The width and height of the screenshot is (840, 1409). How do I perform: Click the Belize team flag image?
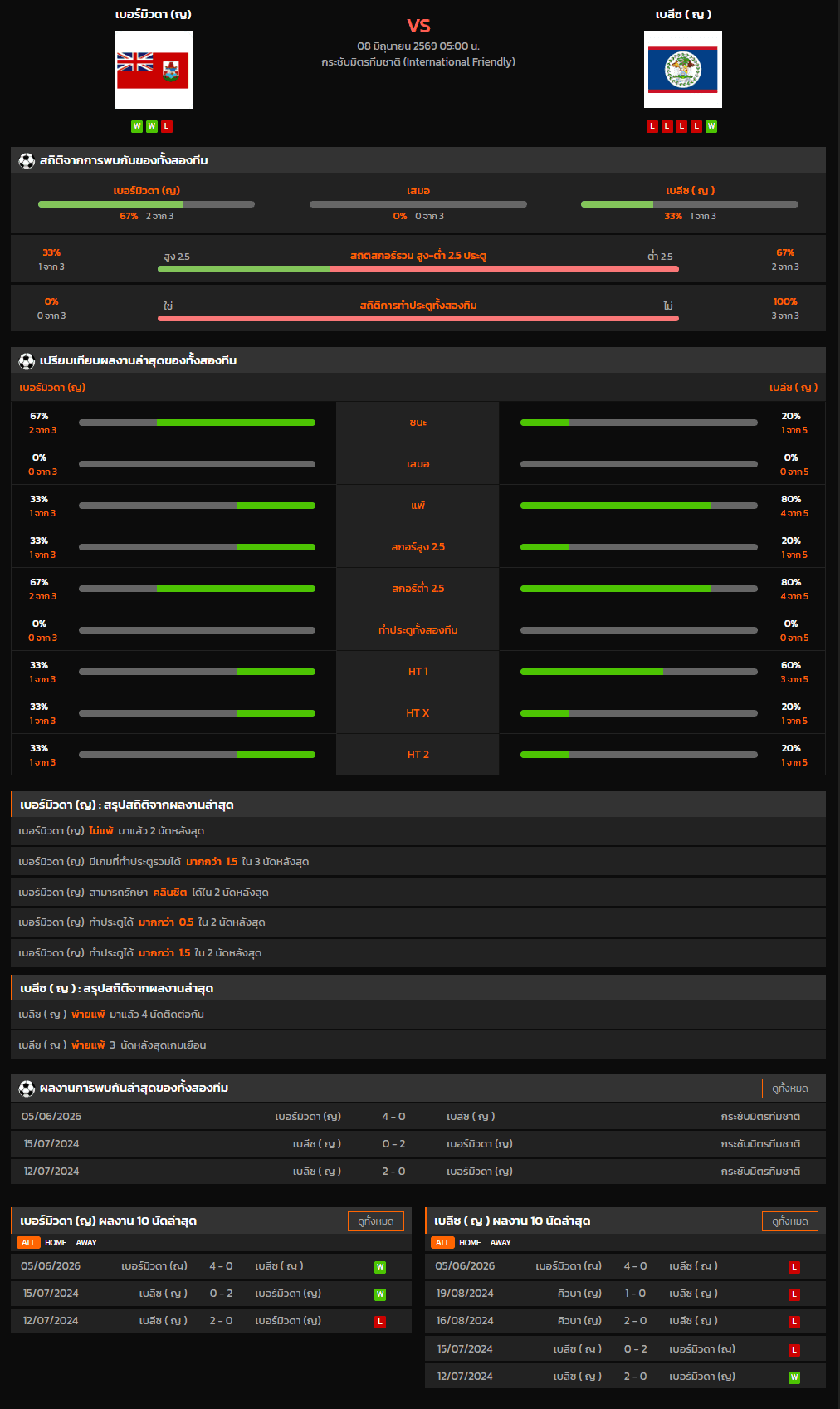coord(683,70)
